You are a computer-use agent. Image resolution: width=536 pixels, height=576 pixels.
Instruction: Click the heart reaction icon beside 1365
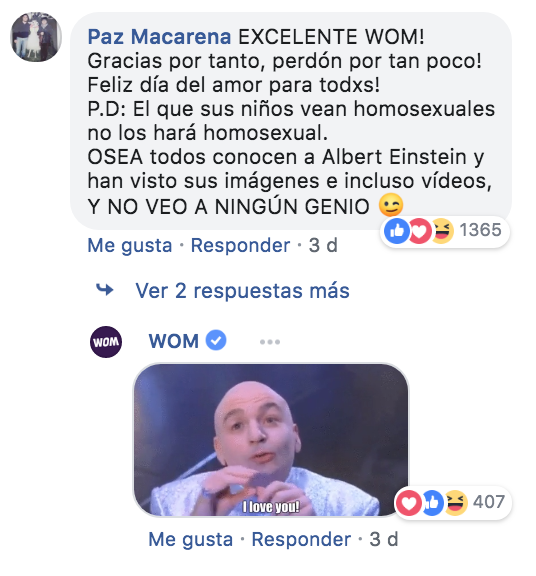(x=419, y=231)
